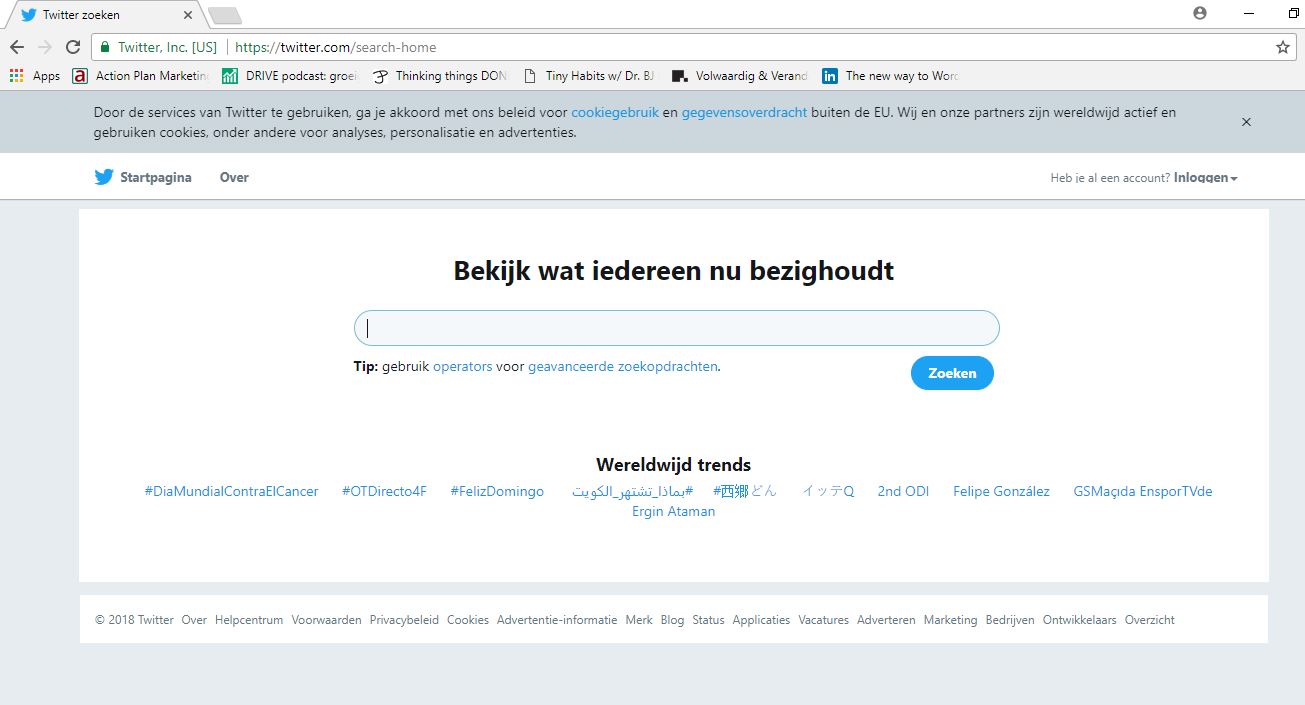Image resolution: width=1305 pixels, height=705 pixels.
Task: Open the geavanceerde zoekopdrachten link
Action: (622, 367)
